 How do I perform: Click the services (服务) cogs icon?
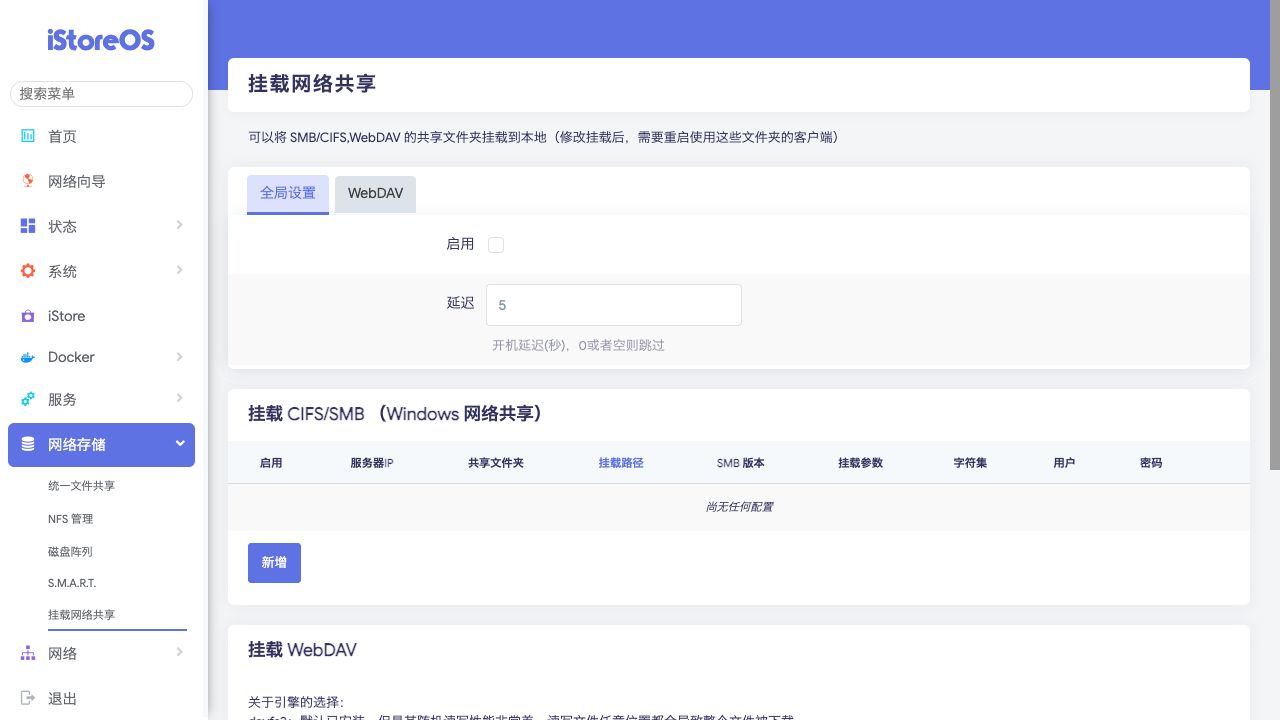pos(28,399)
